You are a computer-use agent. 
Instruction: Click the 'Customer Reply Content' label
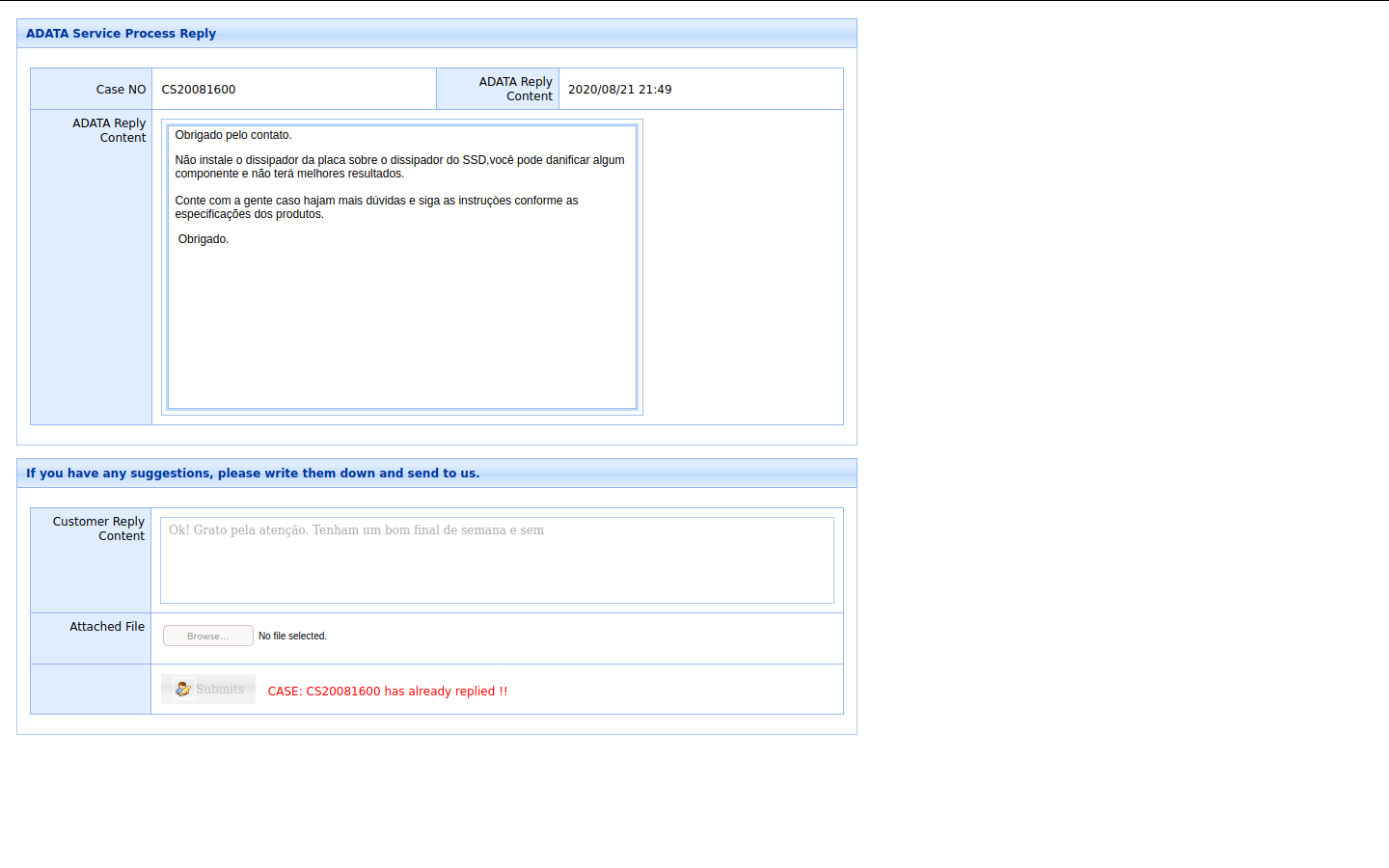(98, 529)
